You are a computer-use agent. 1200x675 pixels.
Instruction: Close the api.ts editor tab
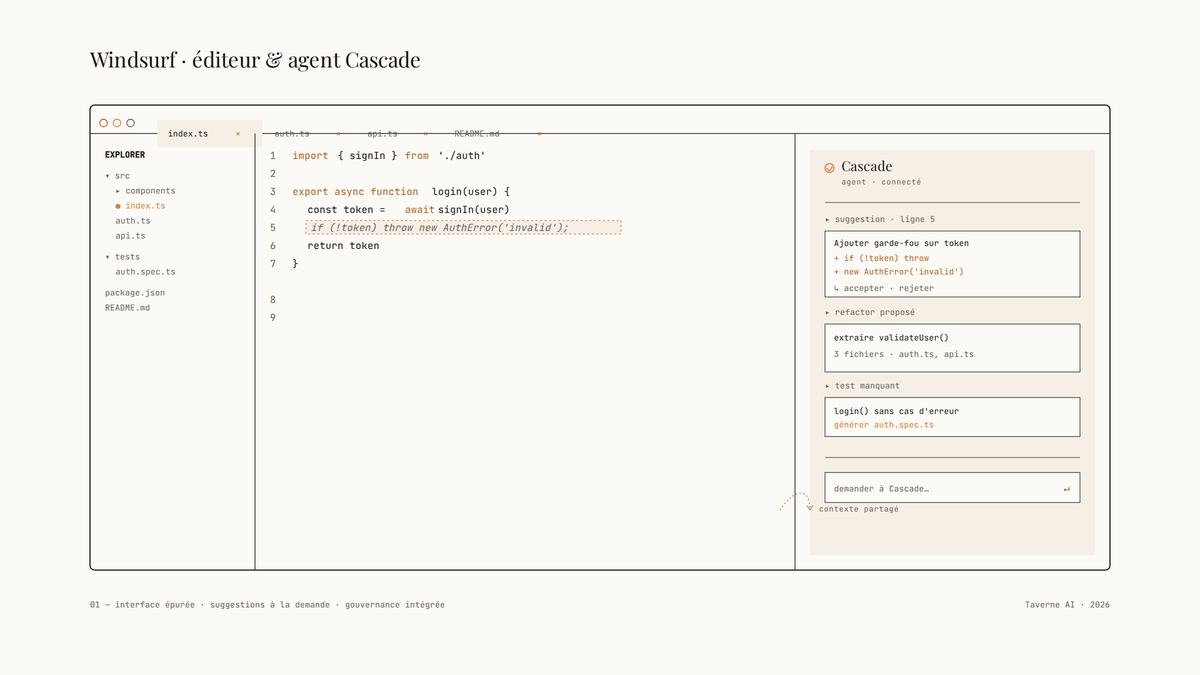click(426, 134)
